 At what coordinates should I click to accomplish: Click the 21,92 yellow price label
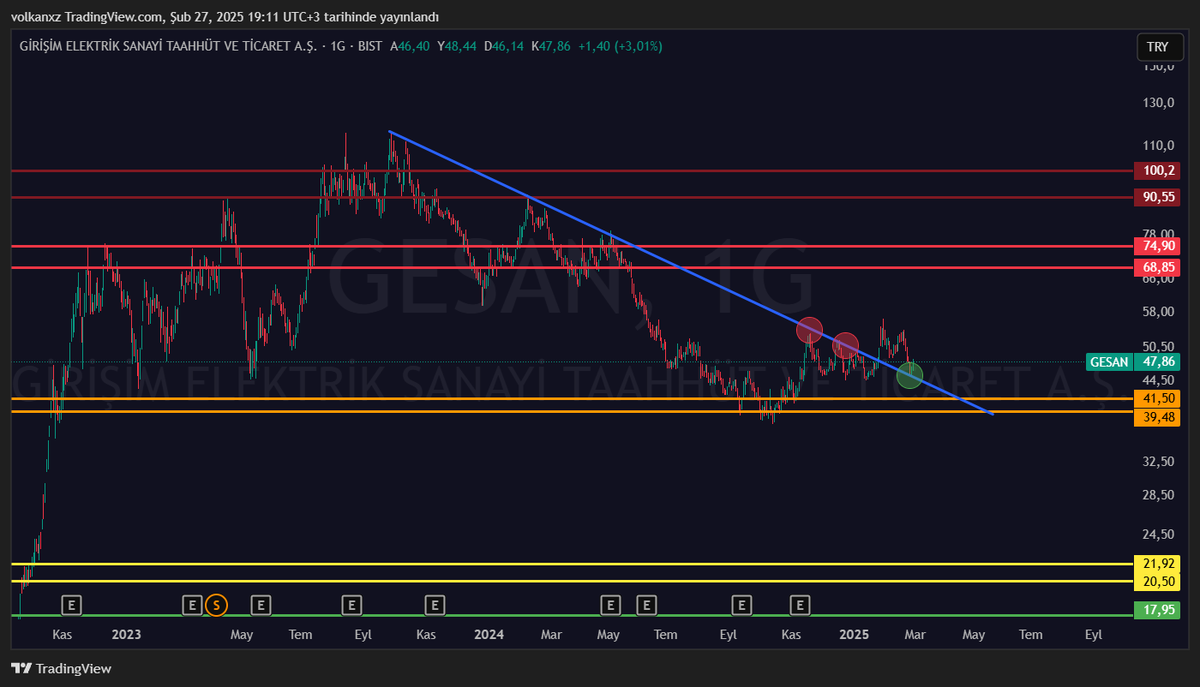point(1157,564)
